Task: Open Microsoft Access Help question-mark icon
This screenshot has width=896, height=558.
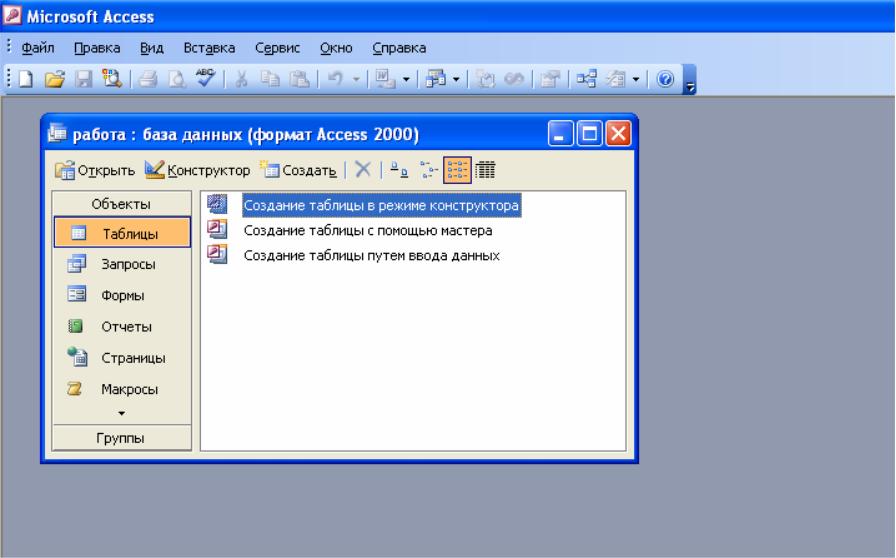Action: pos(665,79)
